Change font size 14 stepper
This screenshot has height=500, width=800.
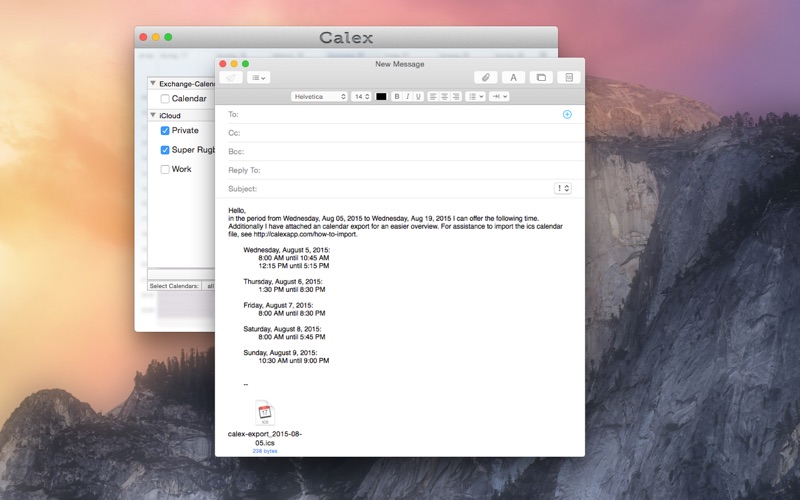pos(361,96)
